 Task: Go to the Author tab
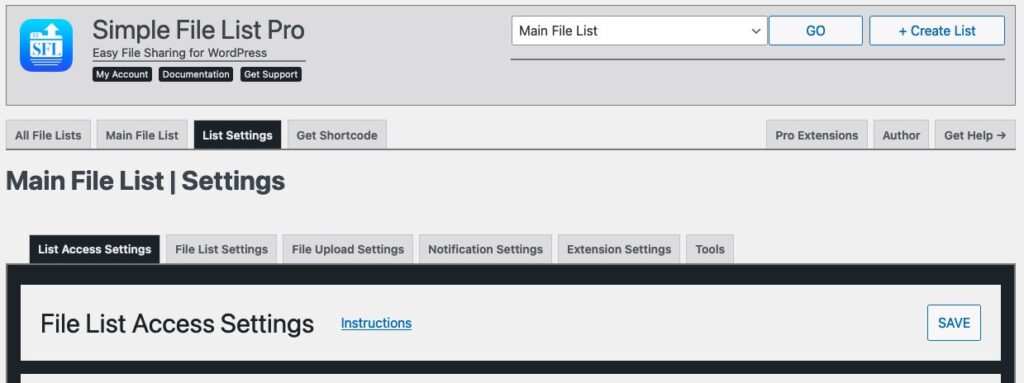(901, 135)
